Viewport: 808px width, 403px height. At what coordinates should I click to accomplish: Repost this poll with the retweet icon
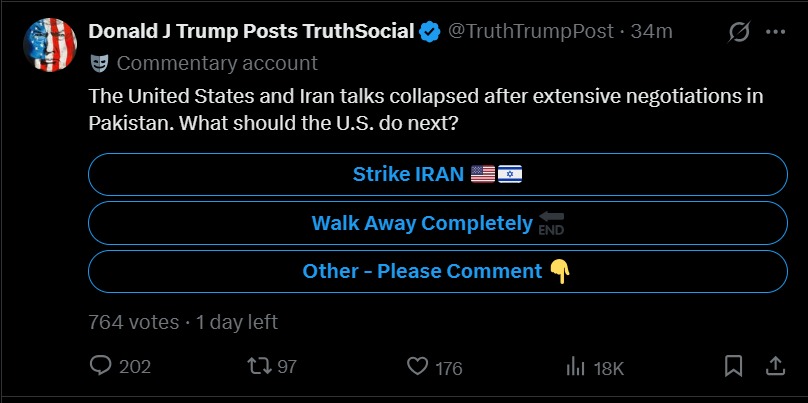258,366
